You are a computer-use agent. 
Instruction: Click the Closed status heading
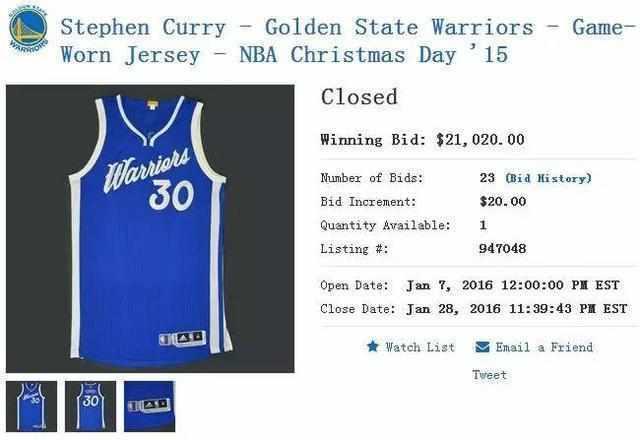pos(359,97)
